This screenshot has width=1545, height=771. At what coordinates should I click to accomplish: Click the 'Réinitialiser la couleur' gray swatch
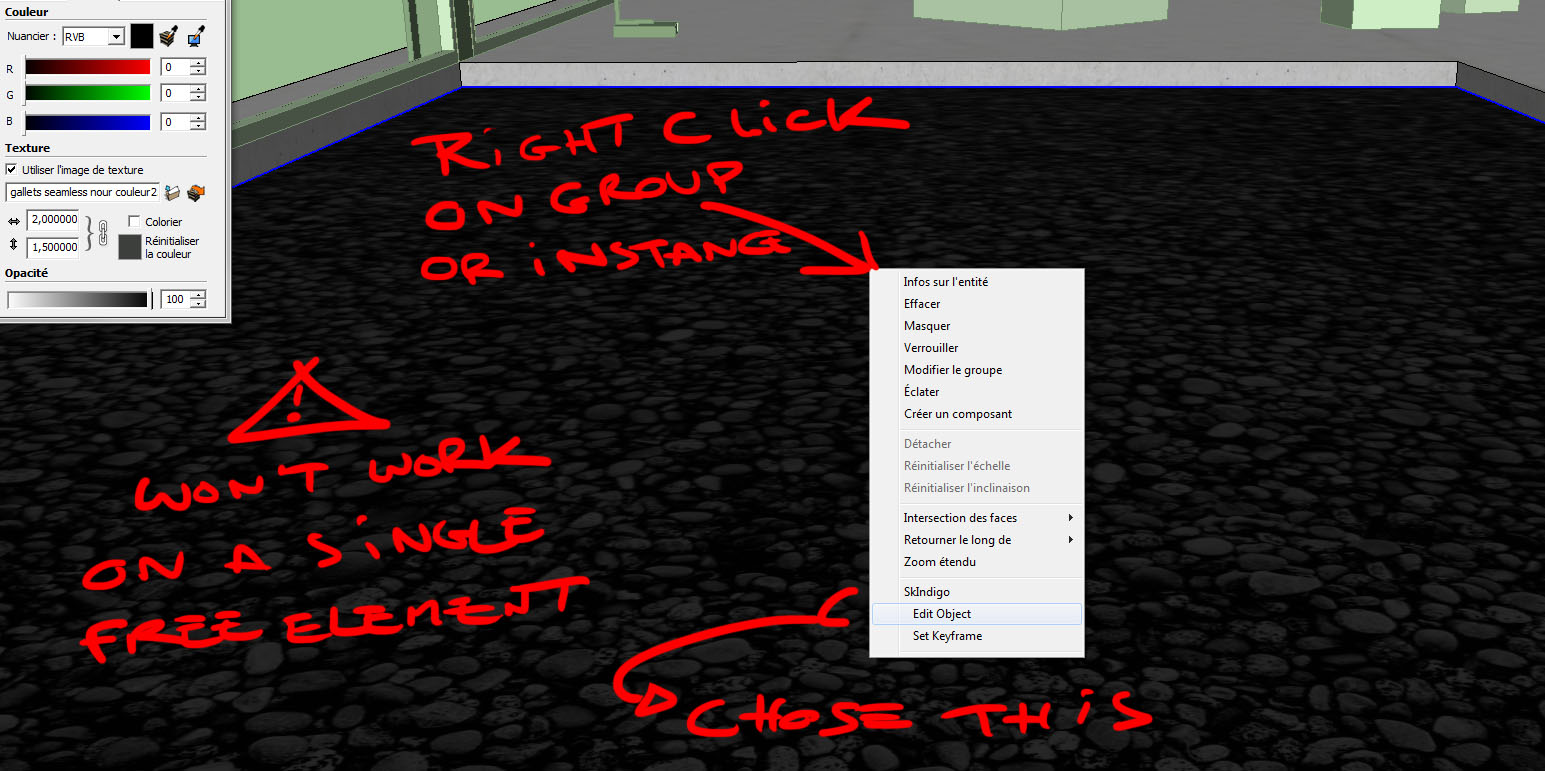[x=130, y=247]
